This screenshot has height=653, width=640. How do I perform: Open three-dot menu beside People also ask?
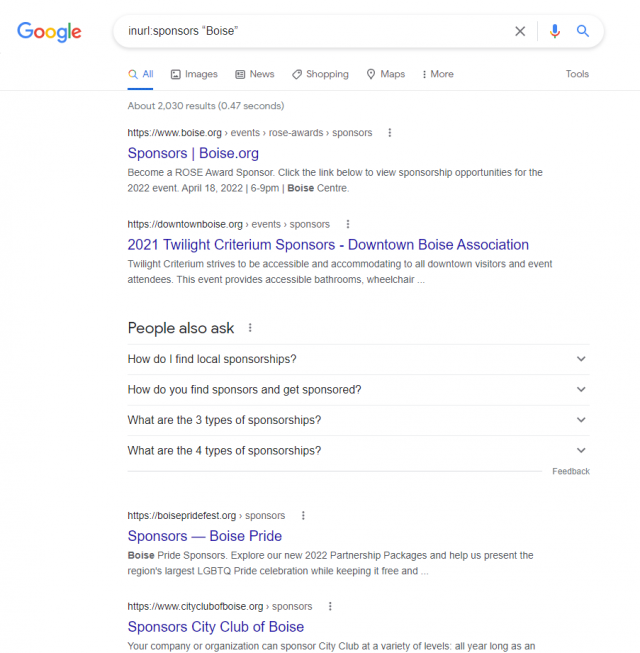[x=250, y=328]
